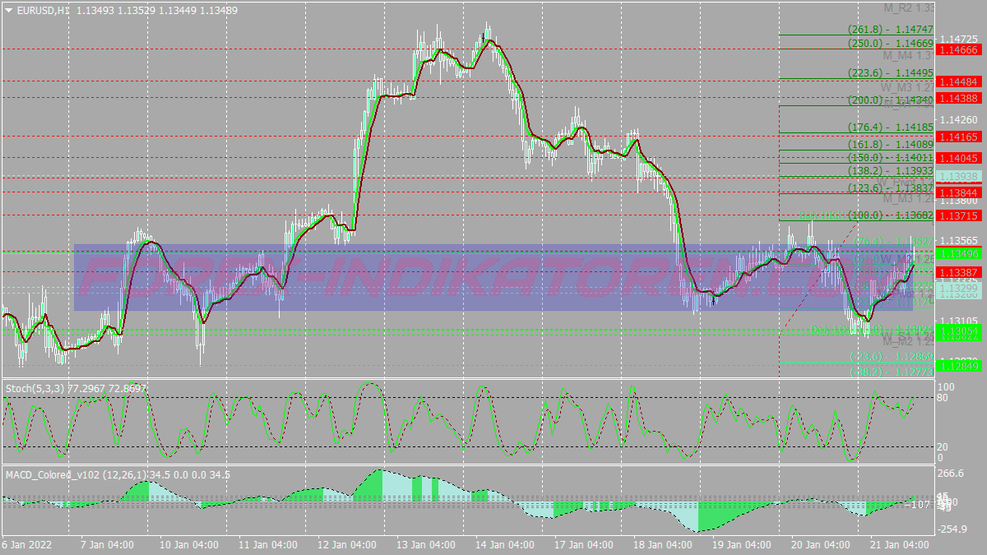987x555 pixels.
Task: Click the green 1.13054 price label
Action: tap(959, 330)
